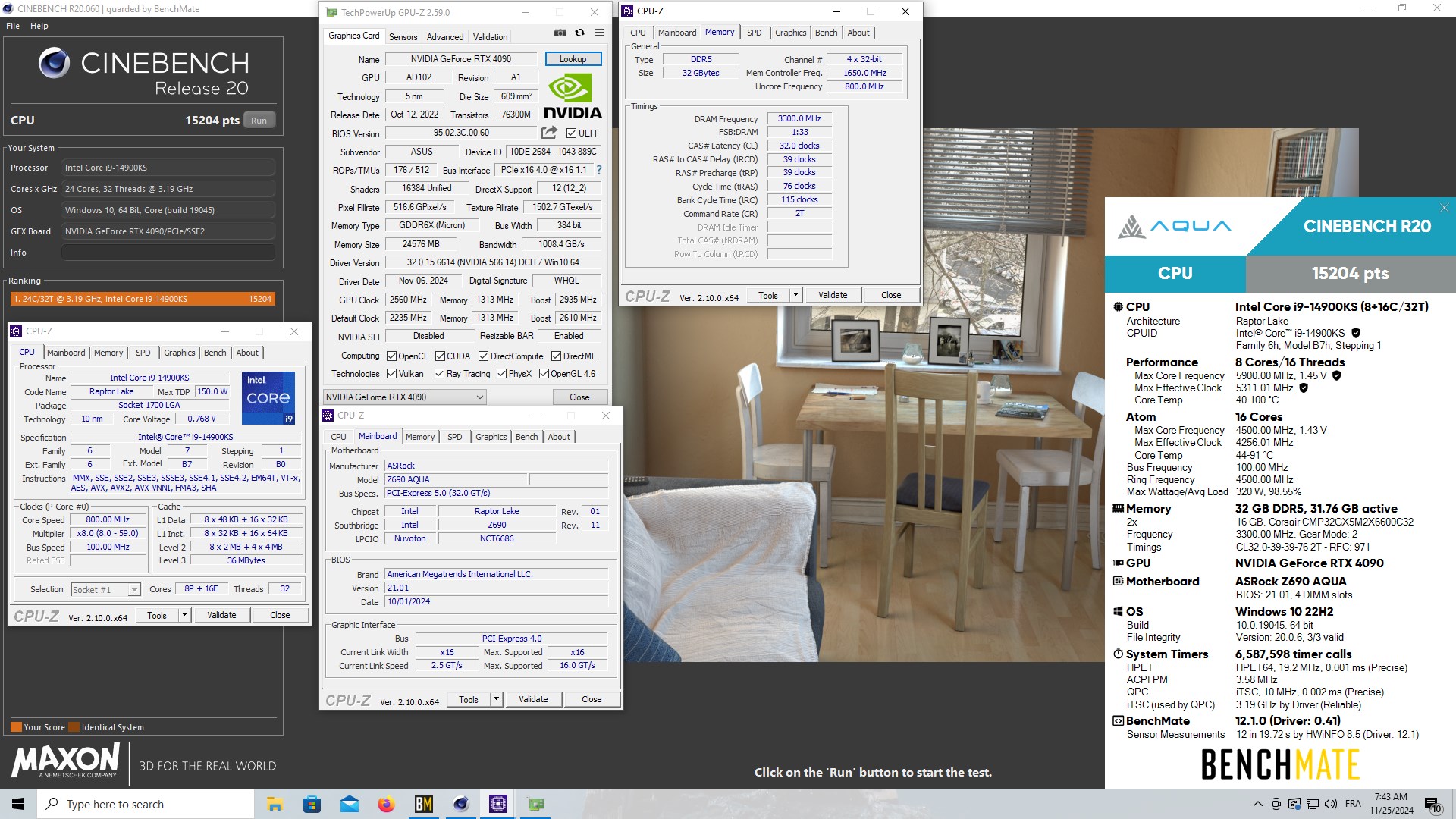
Task: Click the GPU-Z refresh icon
Action: point(579,33)
